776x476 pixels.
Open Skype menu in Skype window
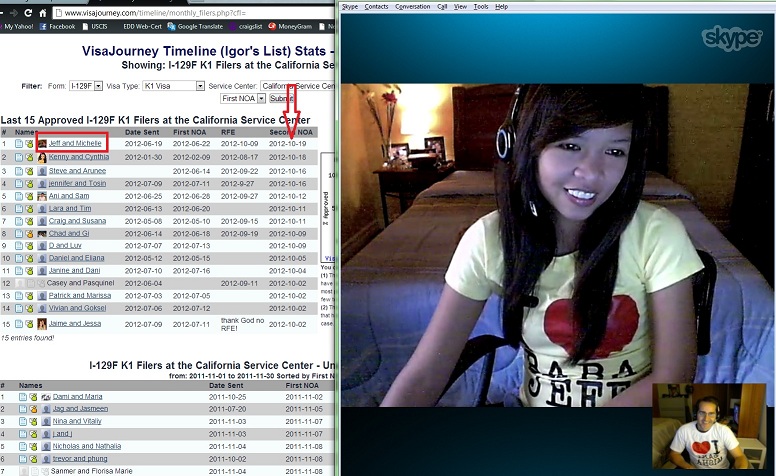pyautogui.click(x=350, y=6)
